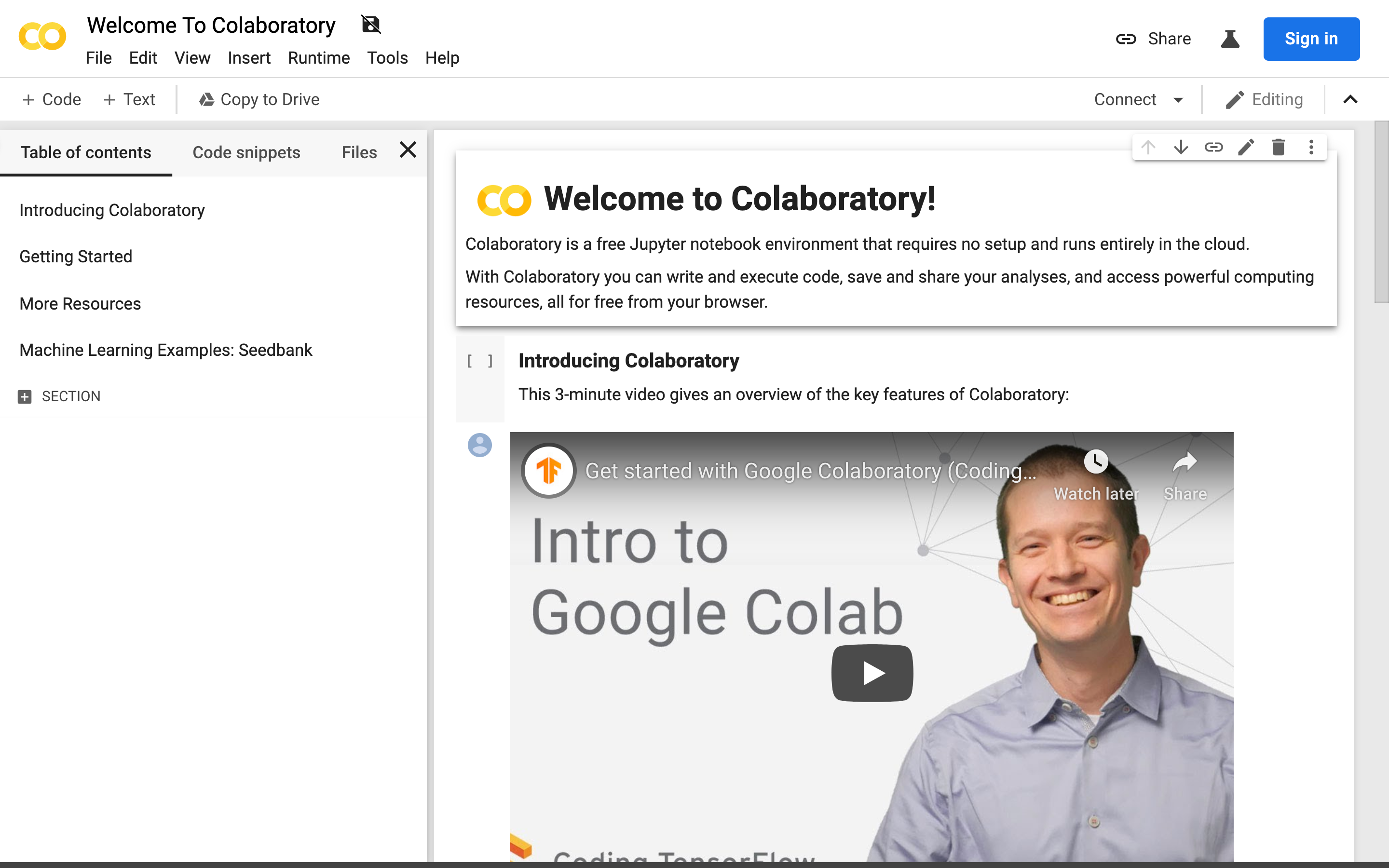Click the Colab logo in header

point(42,37)
